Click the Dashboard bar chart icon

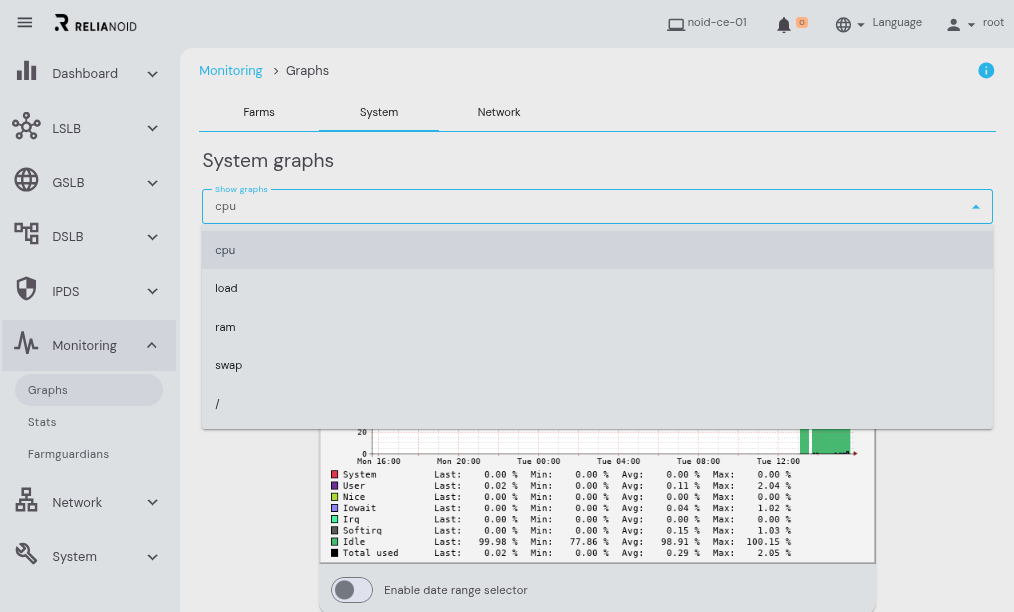click(x=27, y=71)
